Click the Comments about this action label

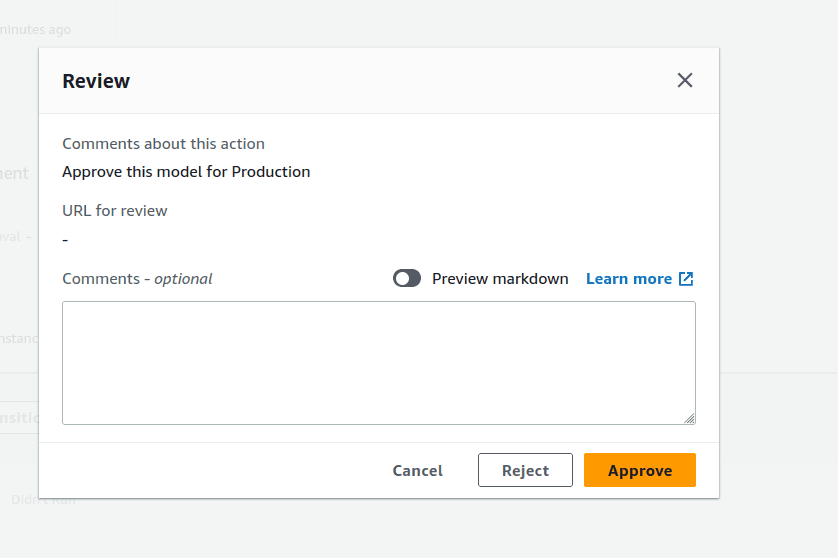point(163,144)
